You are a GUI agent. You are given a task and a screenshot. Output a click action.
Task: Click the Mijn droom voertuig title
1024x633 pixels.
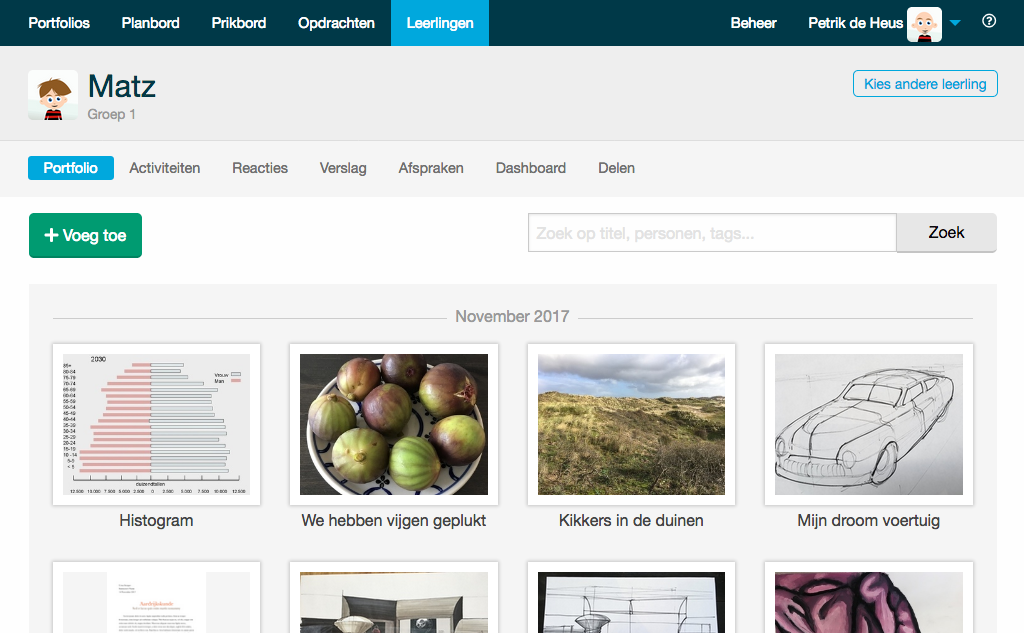click(869, 521)
